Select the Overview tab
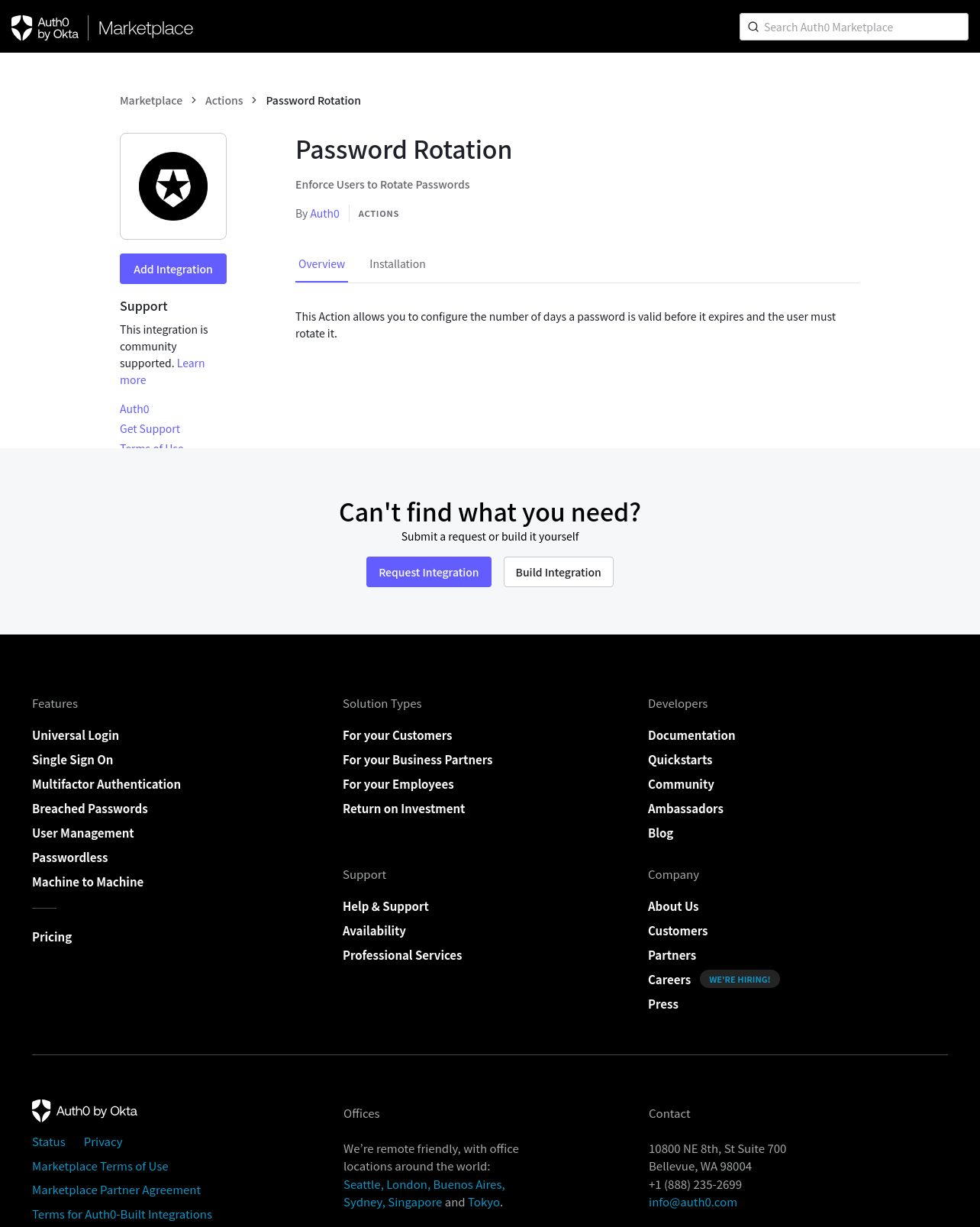980x1227 pixels. click(x=321, y=264)
